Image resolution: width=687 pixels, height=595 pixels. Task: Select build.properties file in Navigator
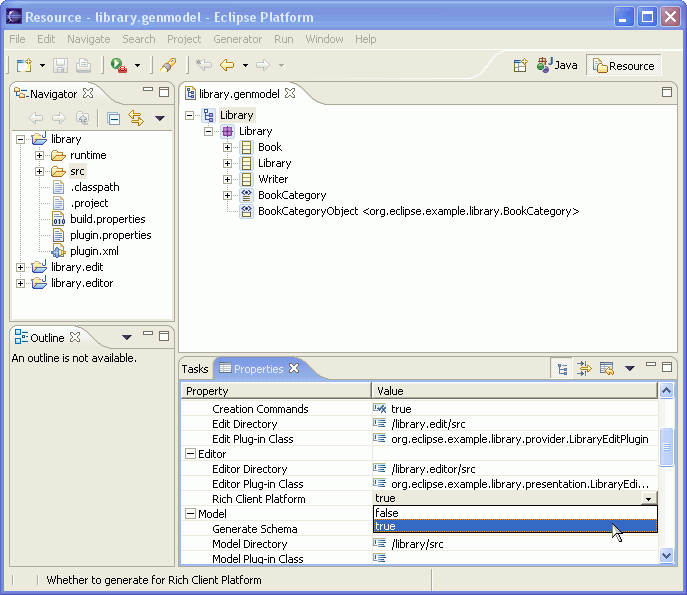(x=107, y=219)
